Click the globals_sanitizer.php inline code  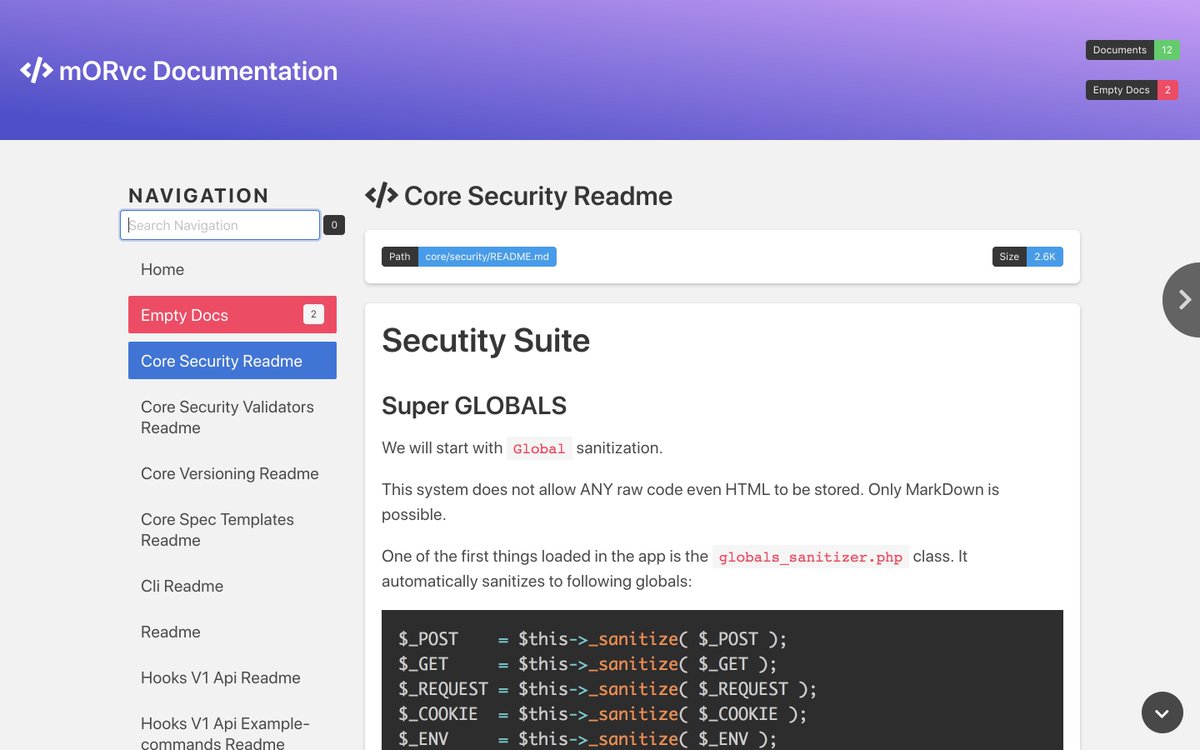coord(811,557)
